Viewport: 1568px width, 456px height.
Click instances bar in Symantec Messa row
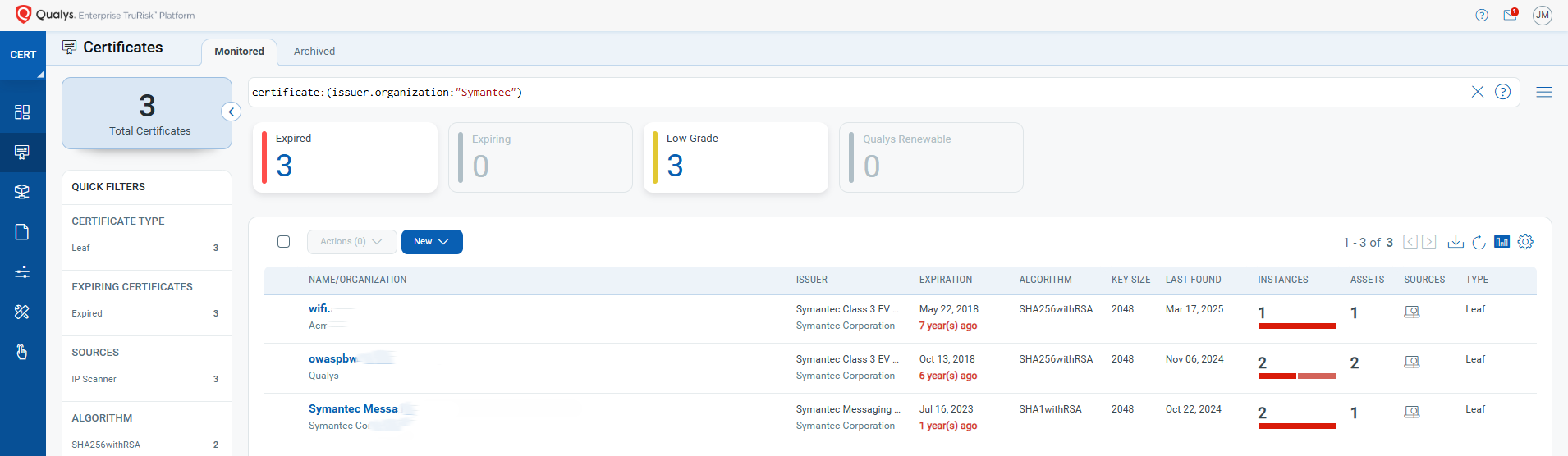coord(1297,426)
